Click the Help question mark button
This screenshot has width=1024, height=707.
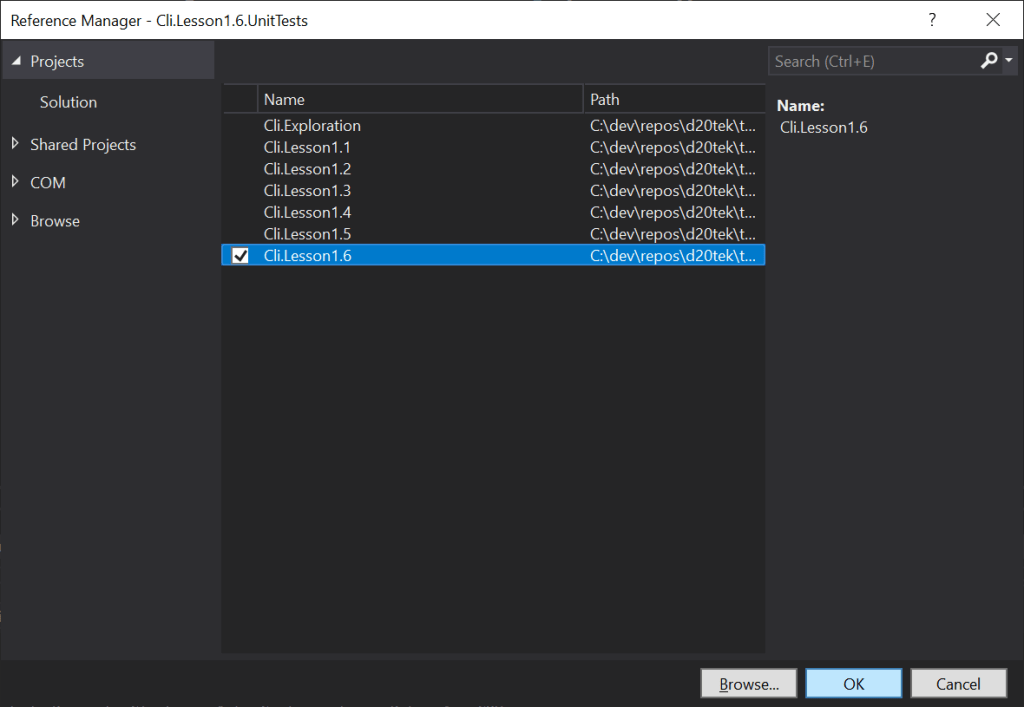932,20
